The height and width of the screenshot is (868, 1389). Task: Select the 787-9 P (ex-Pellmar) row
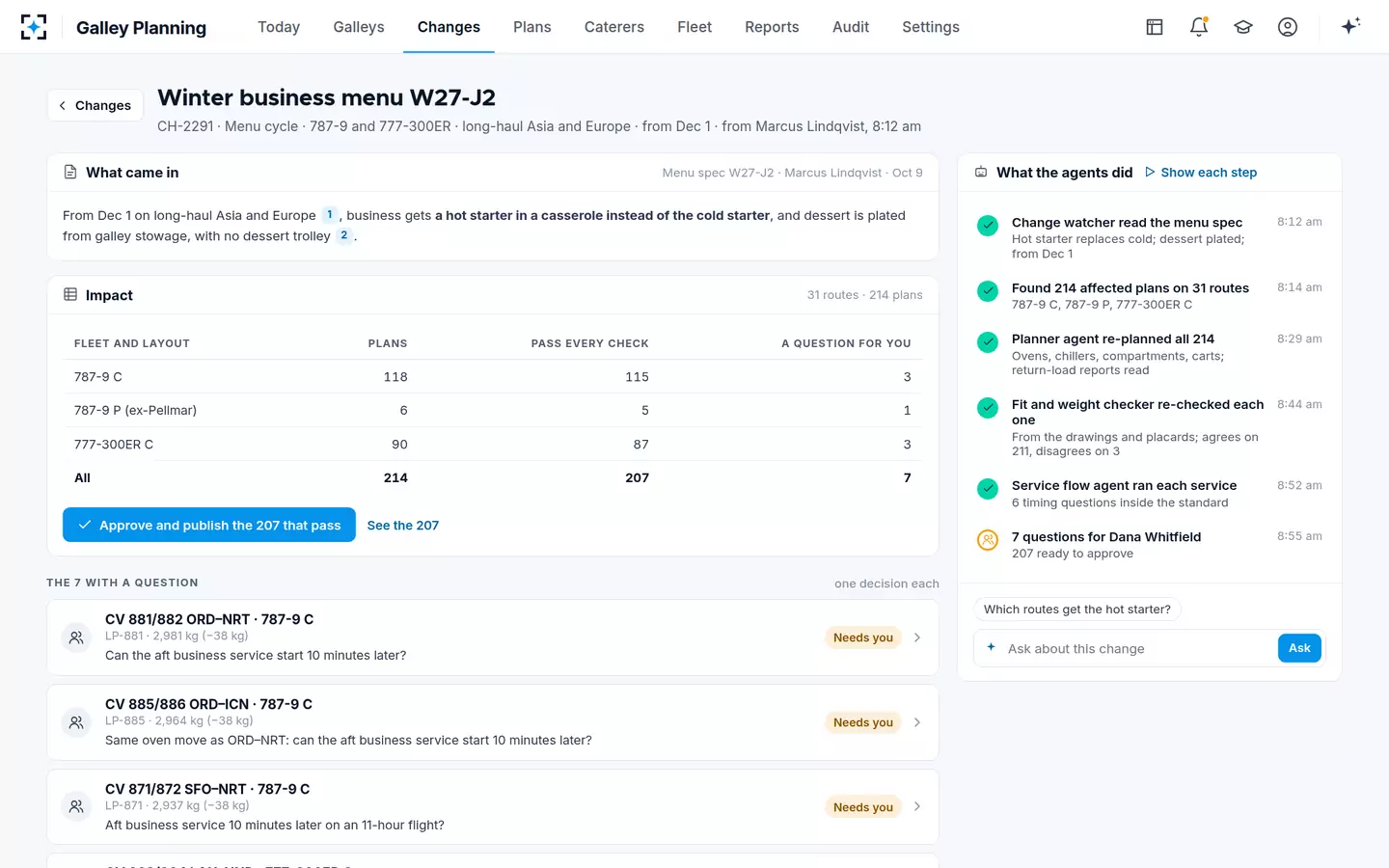pos(493,410)
